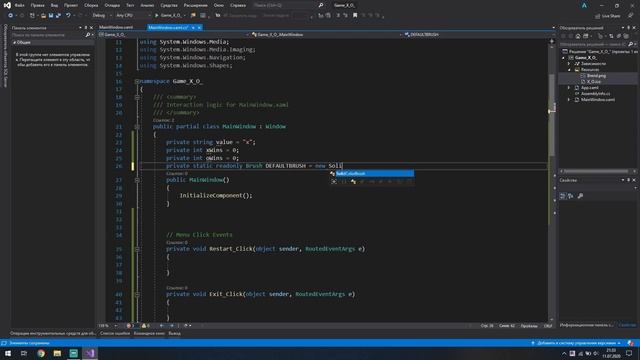Click the errors indicator in editor status strip

[x=130, y=326]
